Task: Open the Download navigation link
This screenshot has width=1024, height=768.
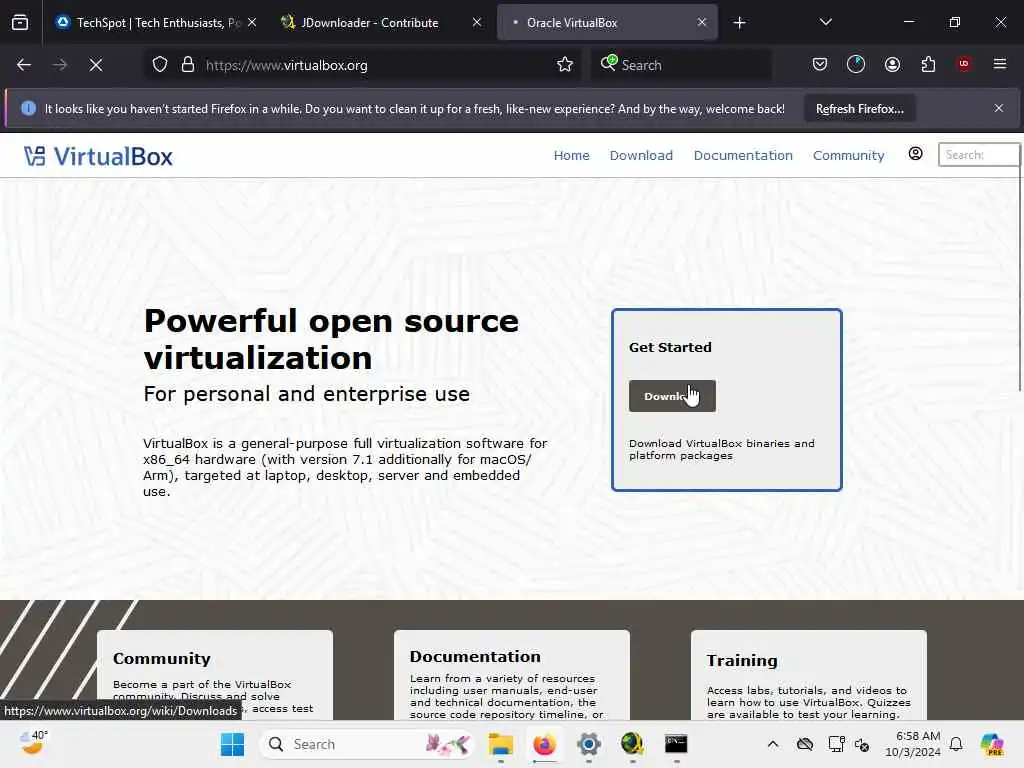Action: (641, 155)
